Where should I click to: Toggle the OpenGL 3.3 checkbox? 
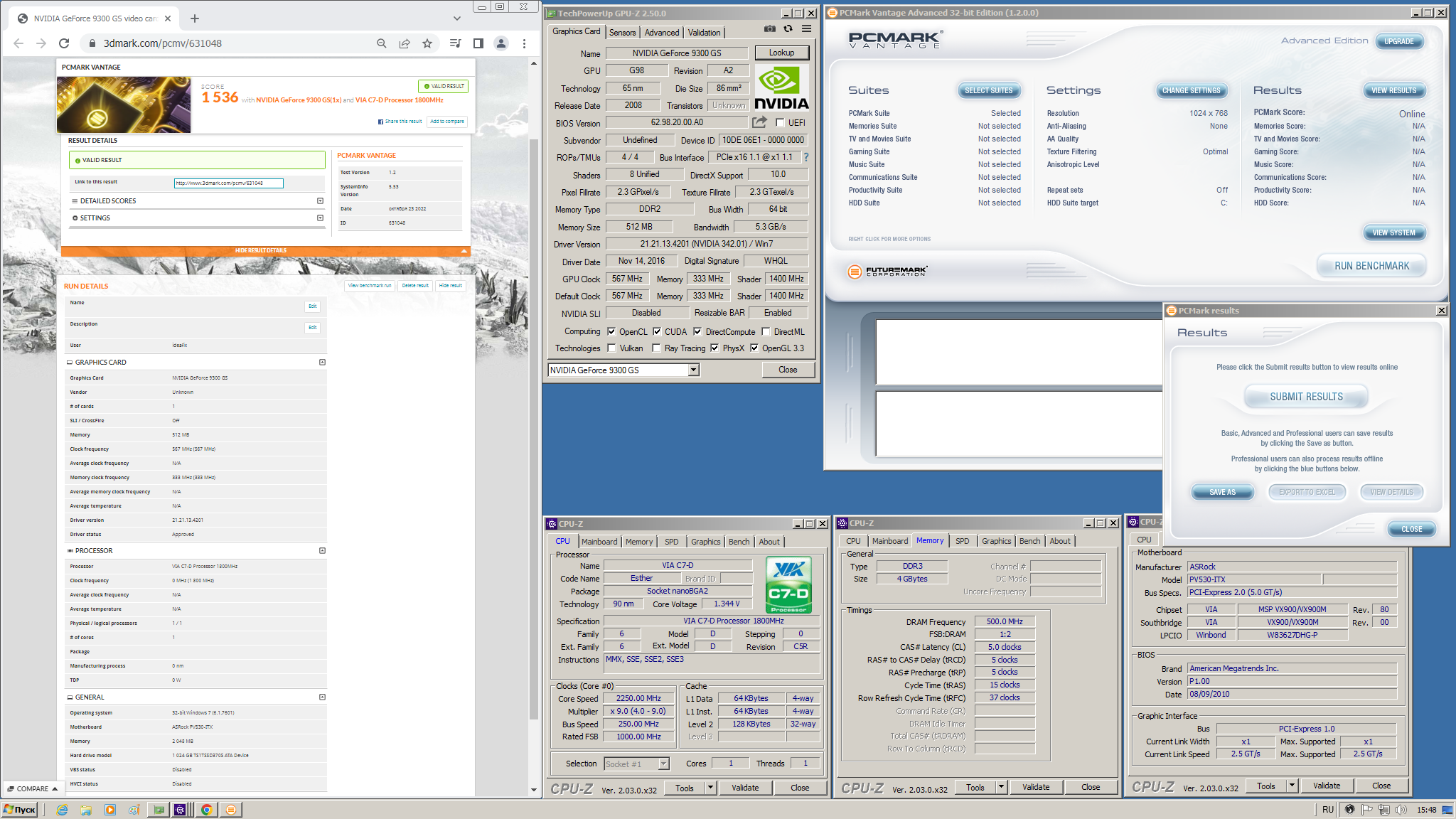[754, 348]
